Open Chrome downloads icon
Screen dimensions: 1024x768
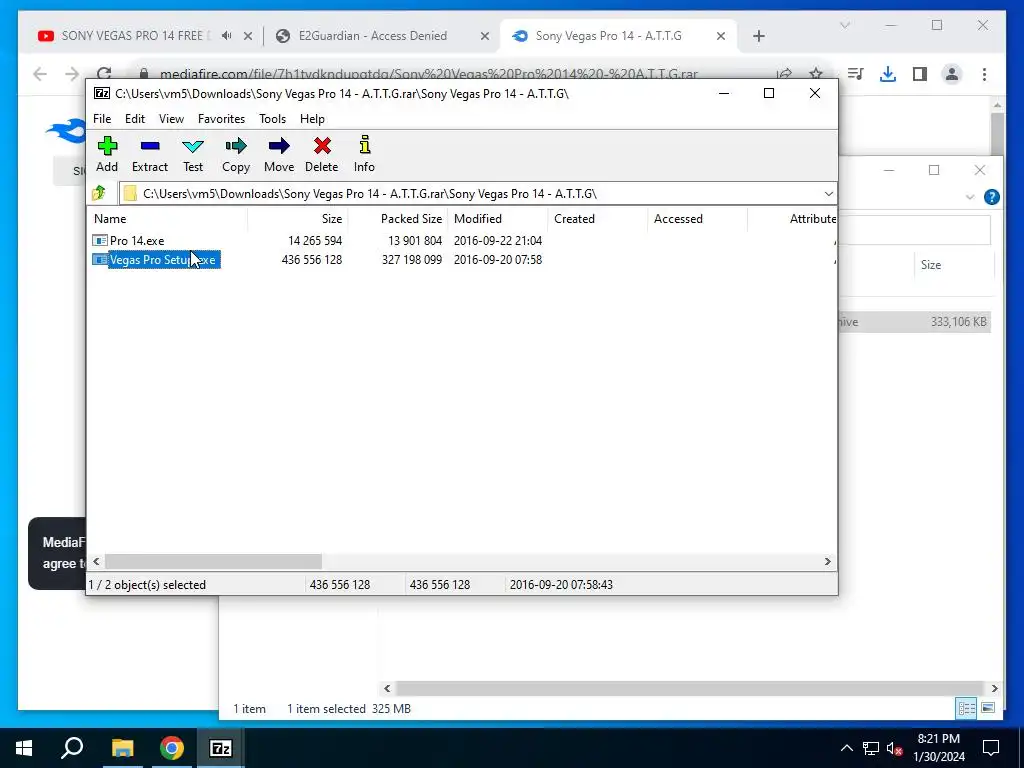tap(888, 74)
